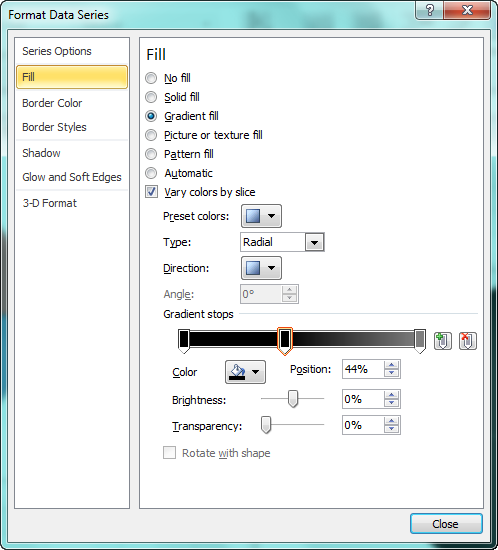The height and width of the screenshot is (550, 498).
Task: Decrease Transparency value with down arrow
Action: point(391,429)
